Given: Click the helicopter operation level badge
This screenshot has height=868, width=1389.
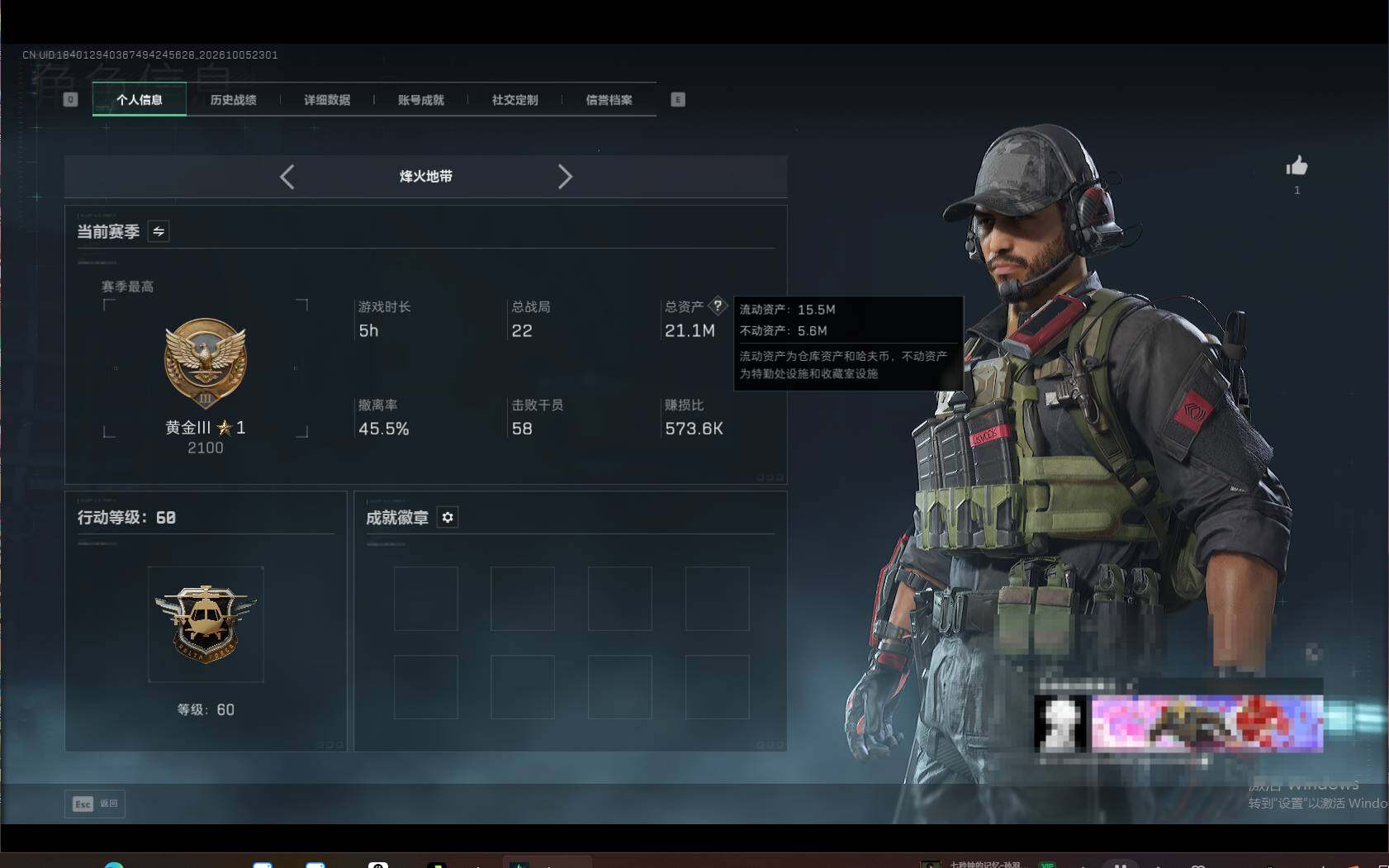Looking at the screenshot, I should click(x=206, y=624).
